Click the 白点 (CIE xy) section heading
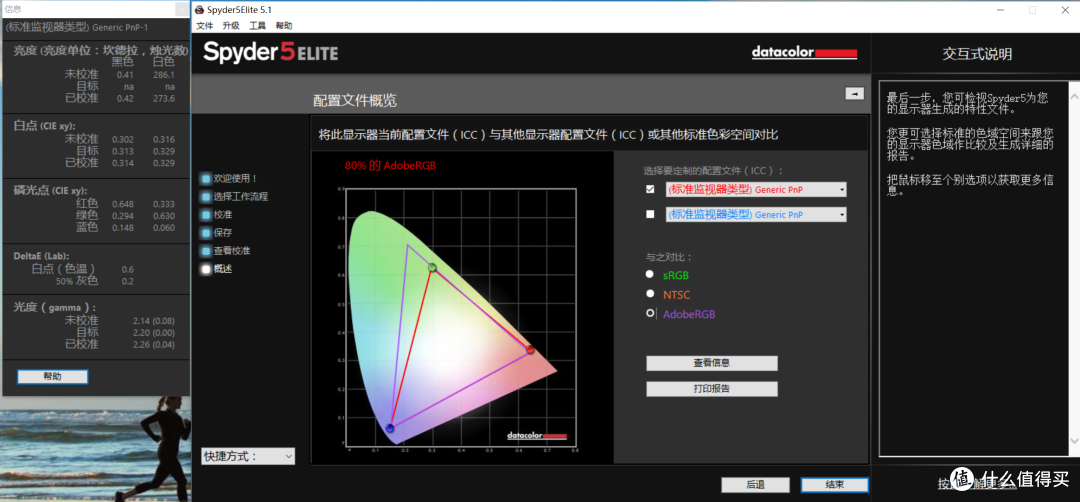This screenshot has width=1080, height=502. [45, 126]
